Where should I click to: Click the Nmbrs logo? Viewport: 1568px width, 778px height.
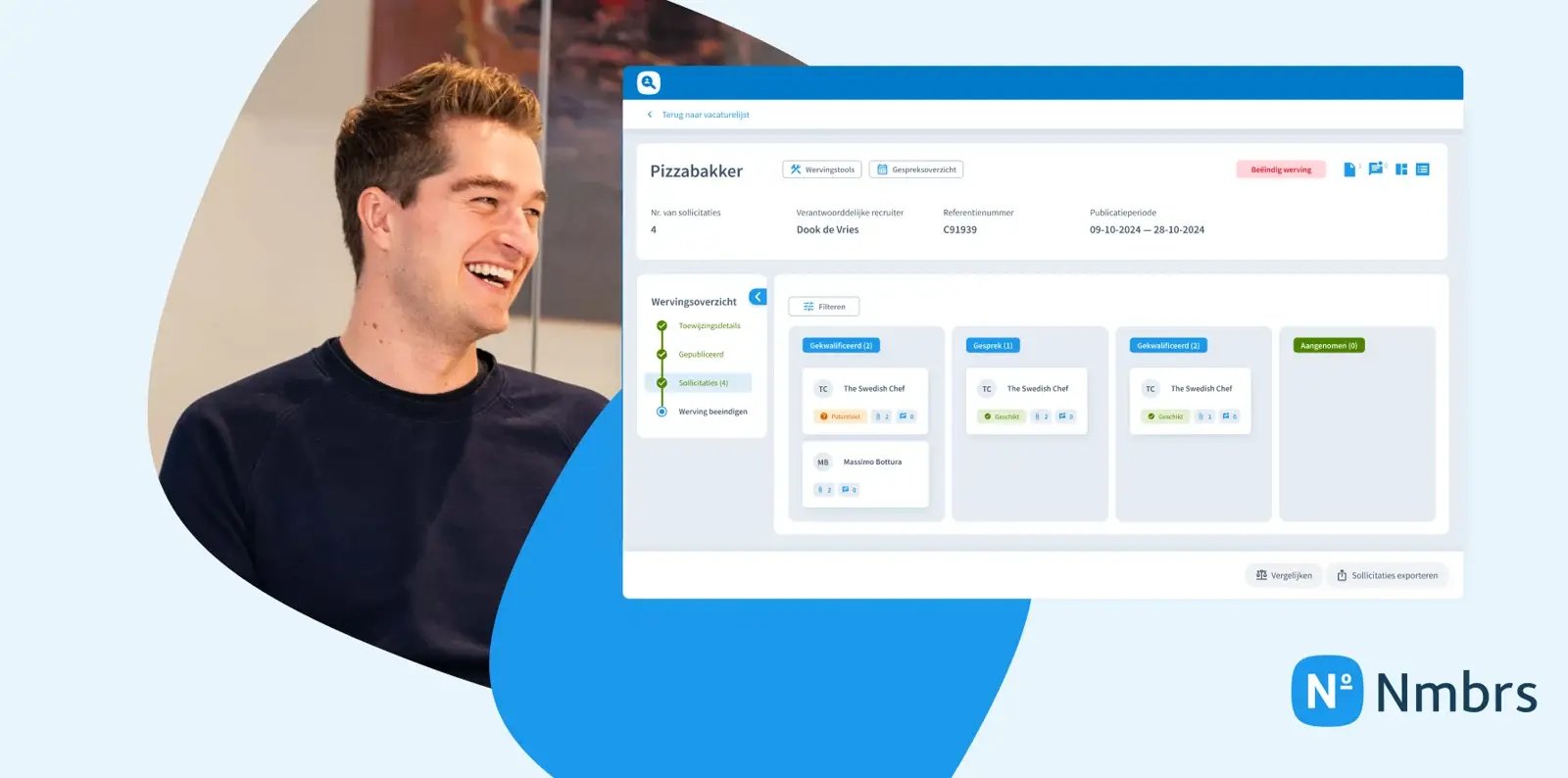click(1414, 692)
